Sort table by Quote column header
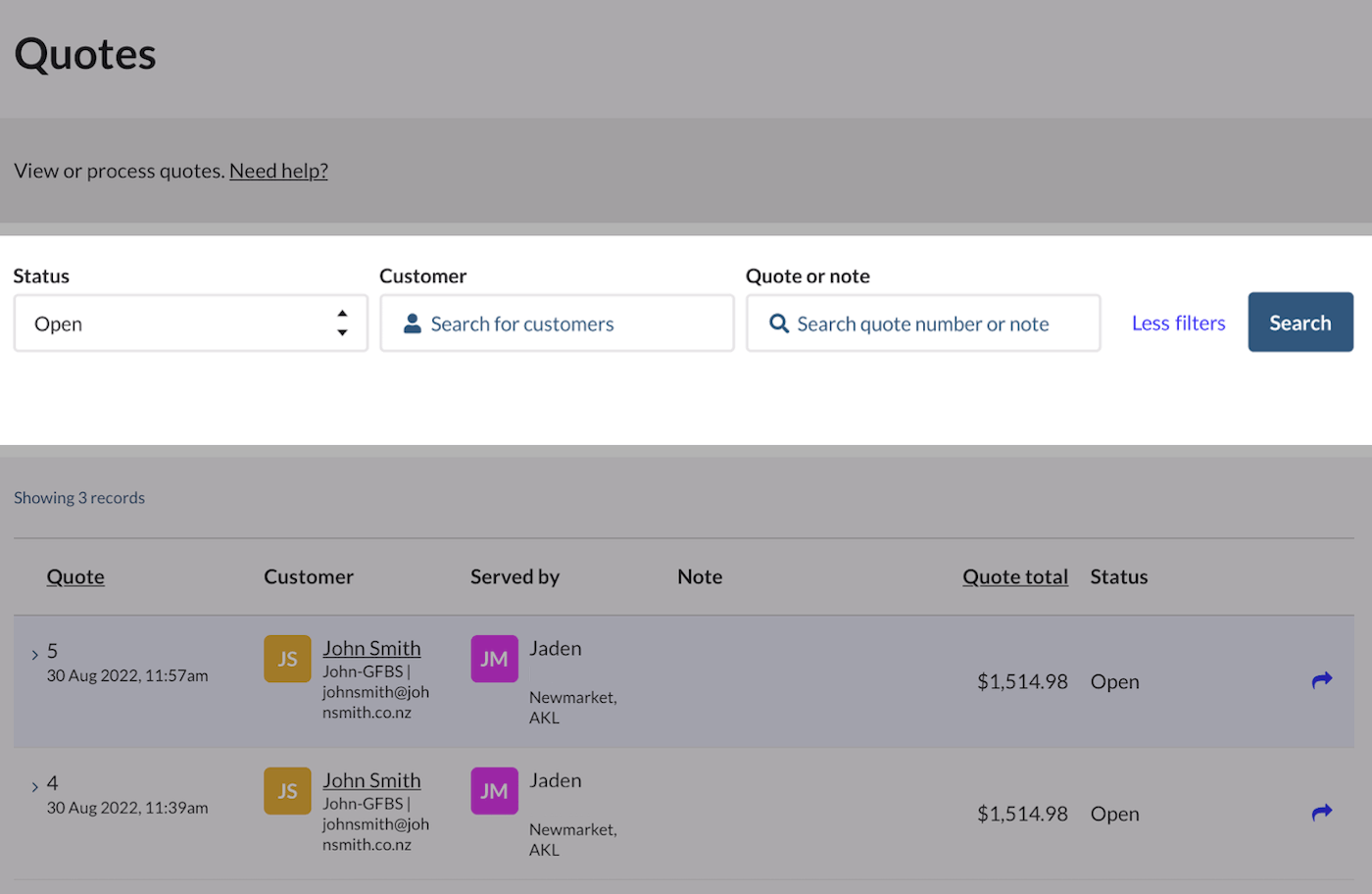 click(75, 576)
